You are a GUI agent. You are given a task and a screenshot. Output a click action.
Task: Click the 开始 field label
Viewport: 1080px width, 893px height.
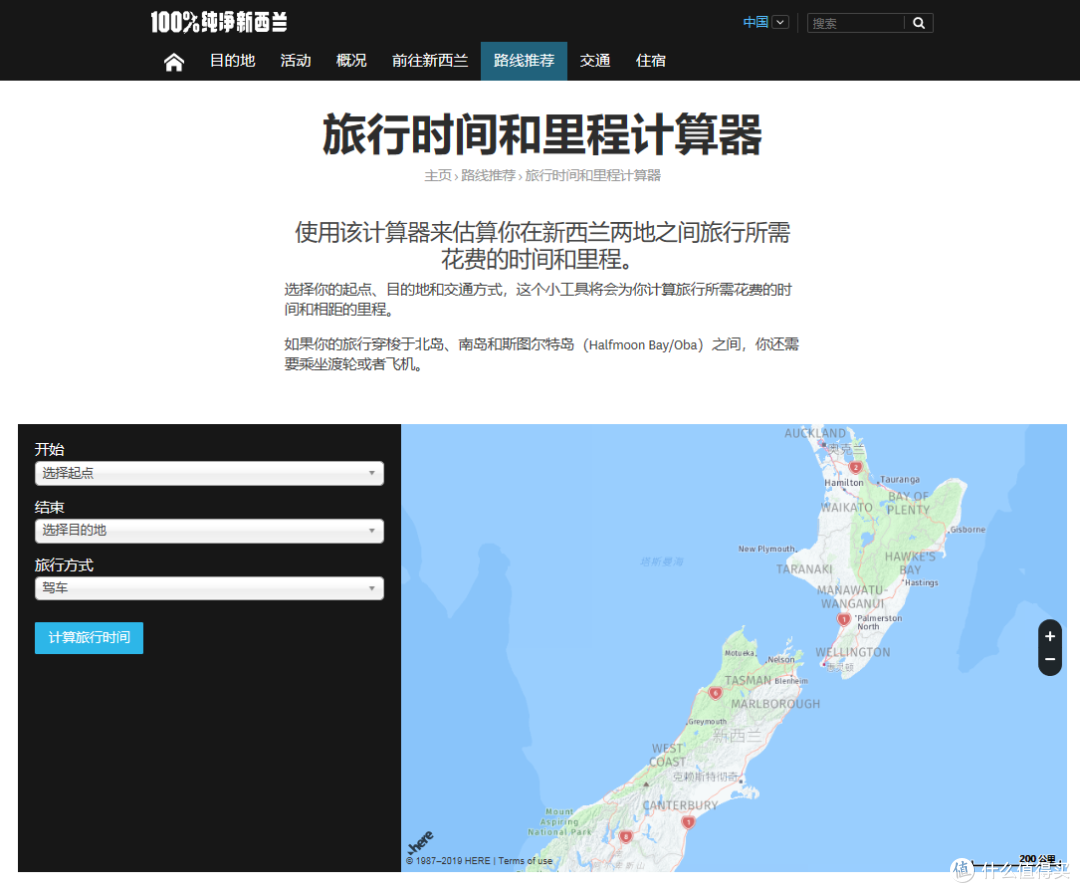point(50,450)
